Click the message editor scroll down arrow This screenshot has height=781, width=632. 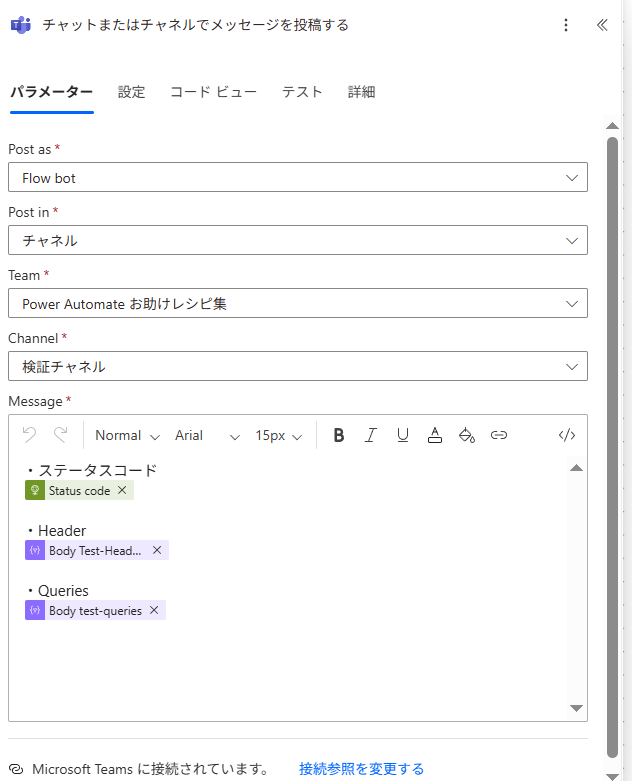[576, 708]
